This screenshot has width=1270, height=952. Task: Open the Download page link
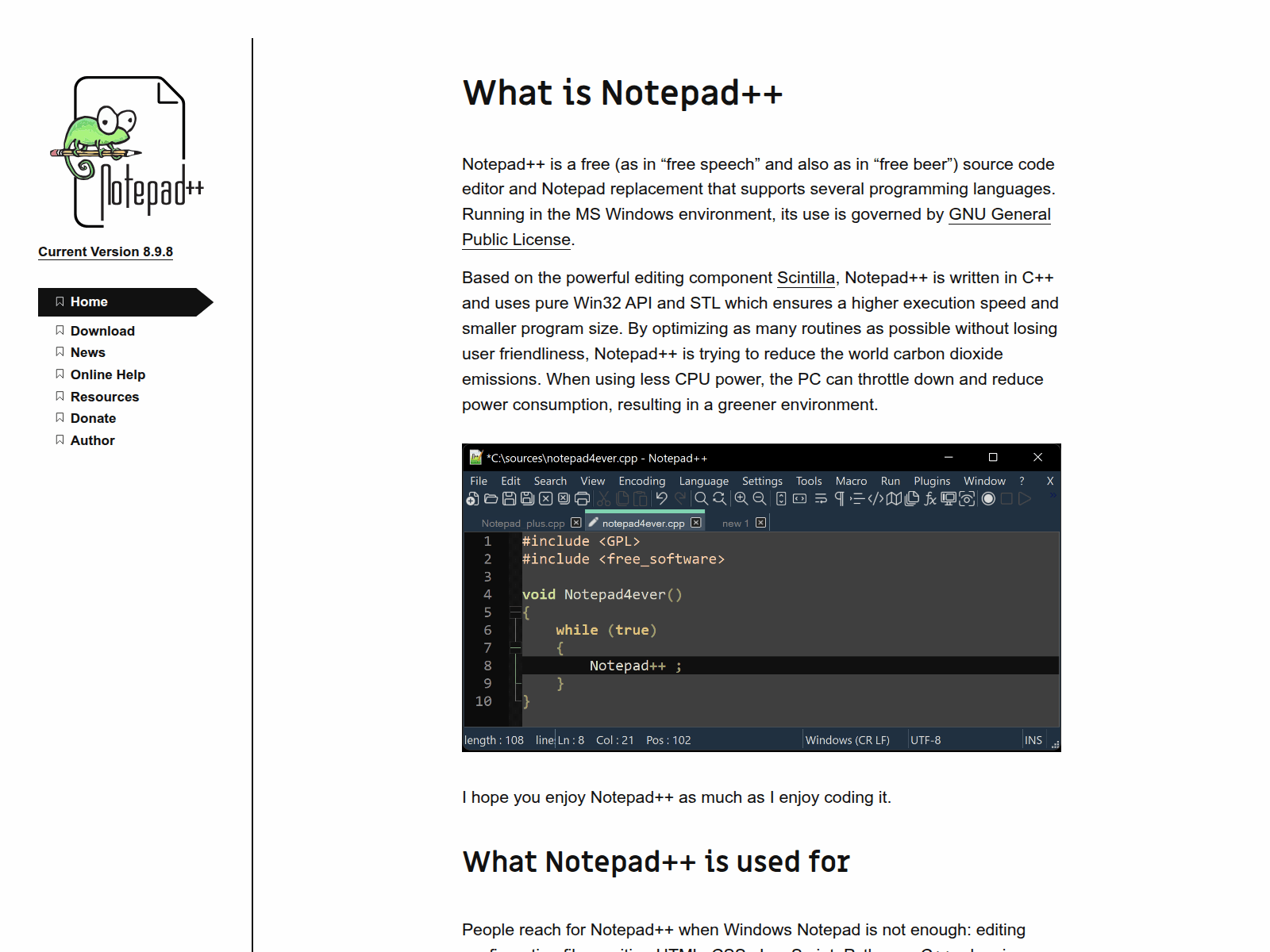(102, 331)
